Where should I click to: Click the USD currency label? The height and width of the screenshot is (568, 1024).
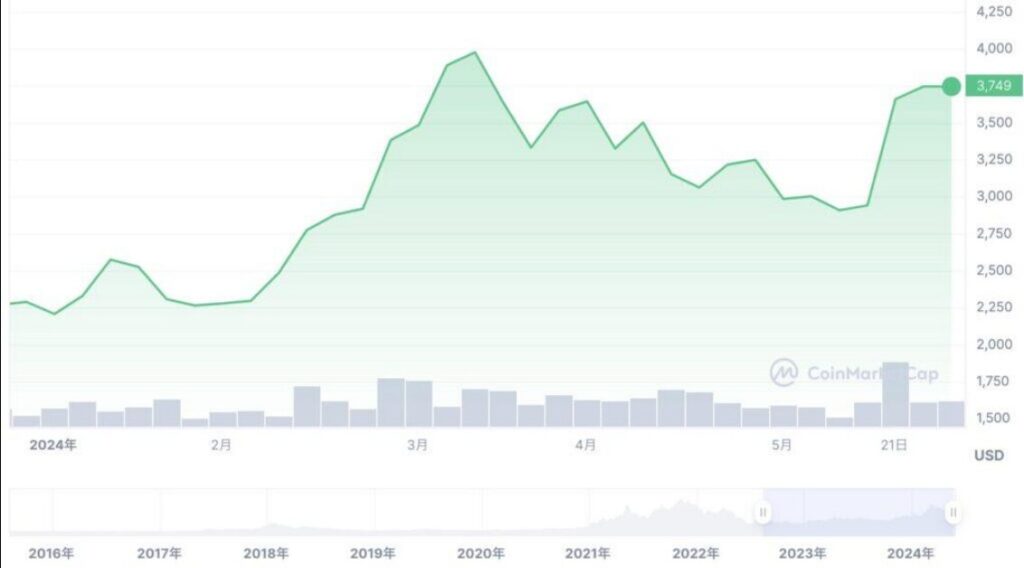[x=988, y=455]
